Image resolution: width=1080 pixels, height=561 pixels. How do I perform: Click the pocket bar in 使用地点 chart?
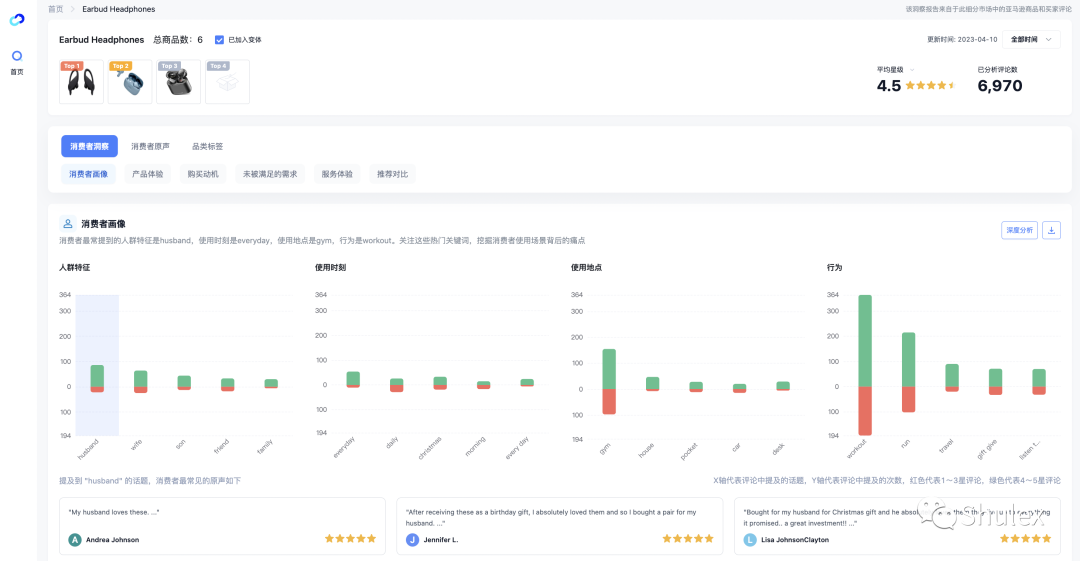tap(696, 387)
